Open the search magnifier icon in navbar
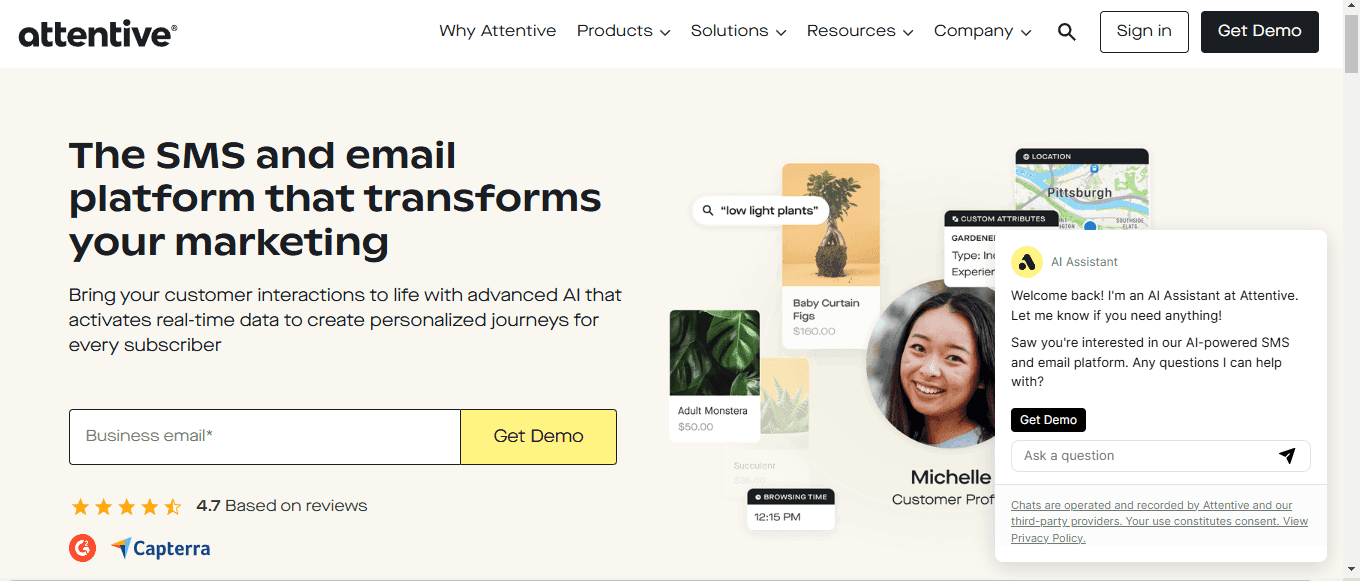Screen dimensions: 1360x581 [x=1067, y=32]
